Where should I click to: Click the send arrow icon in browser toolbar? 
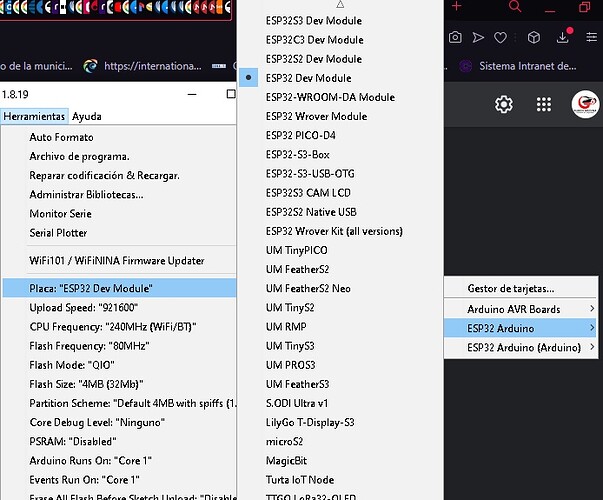(x=478, y=37)
